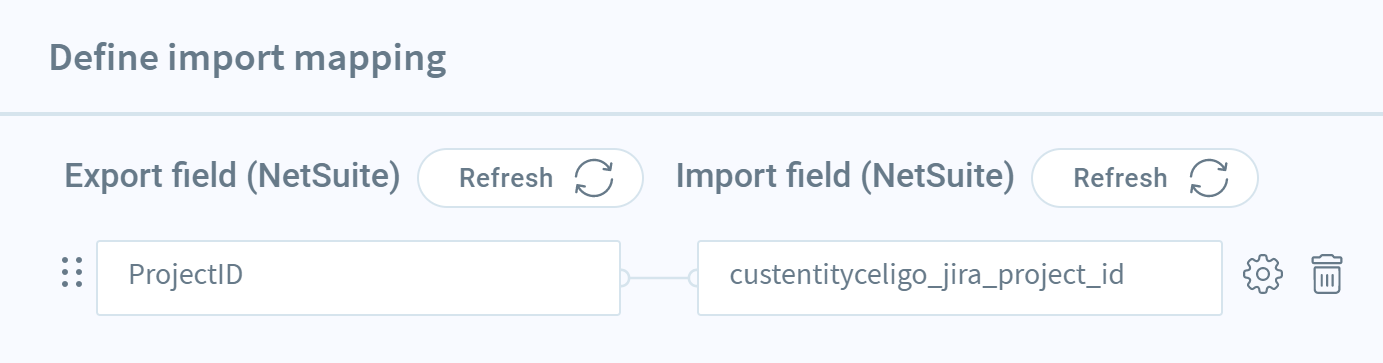Screen dimensions: 1383x363
Task: Click the six-dot drag handle icon
Action: (x=71, y=273)
